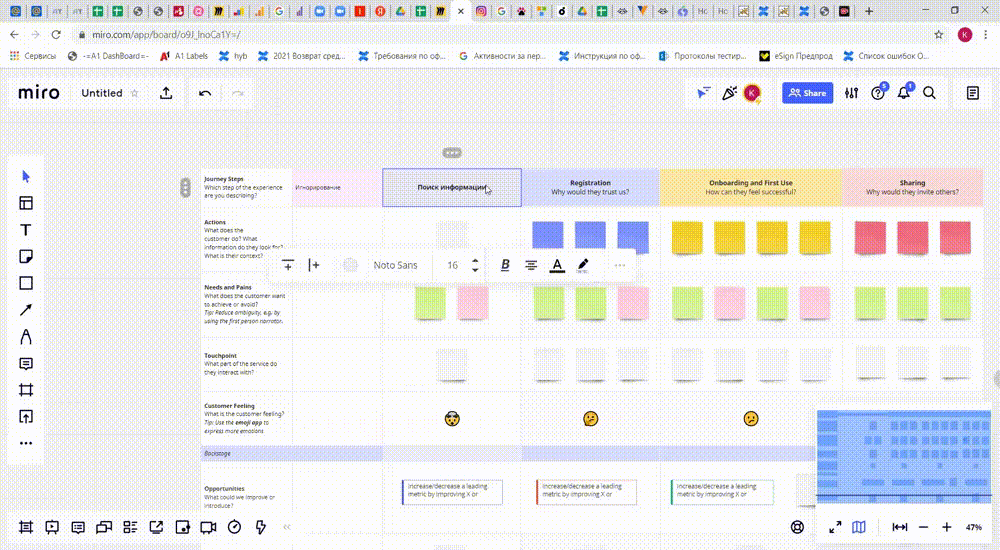Click the Share button
The width and height of the screenshot is (1000, 550).
pyautogui.click(x=807, y=93)
